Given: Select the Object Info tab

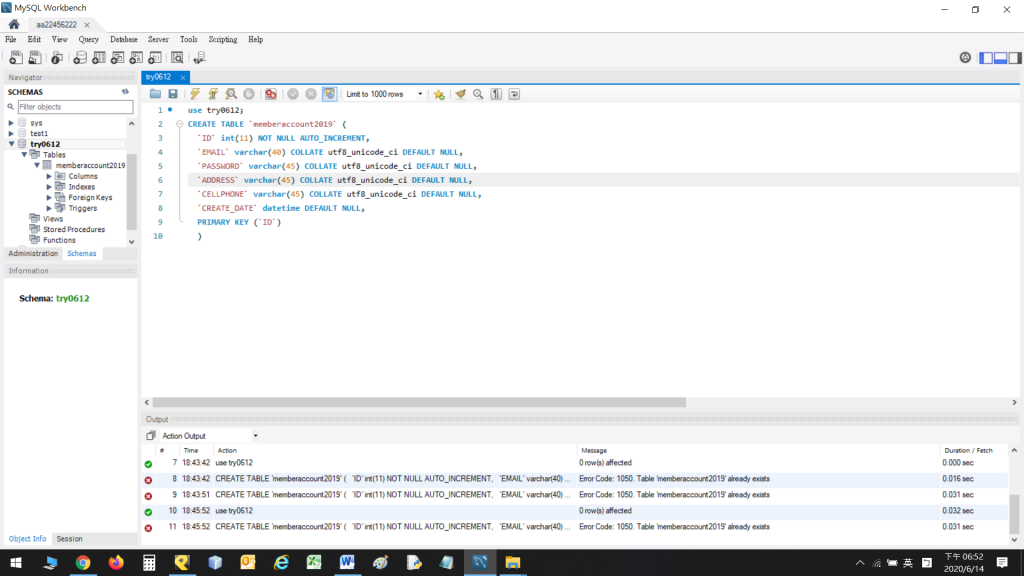Looking at the screenshot, I should (27, 539).
